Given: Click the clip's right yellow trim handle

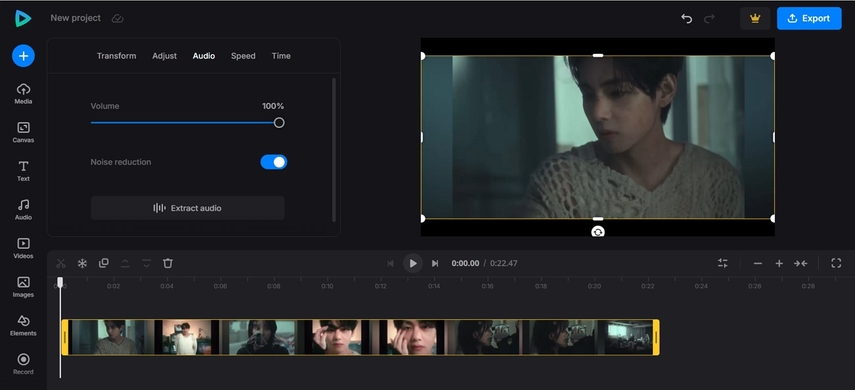Looking at the screenshot, I should point(656,337).
